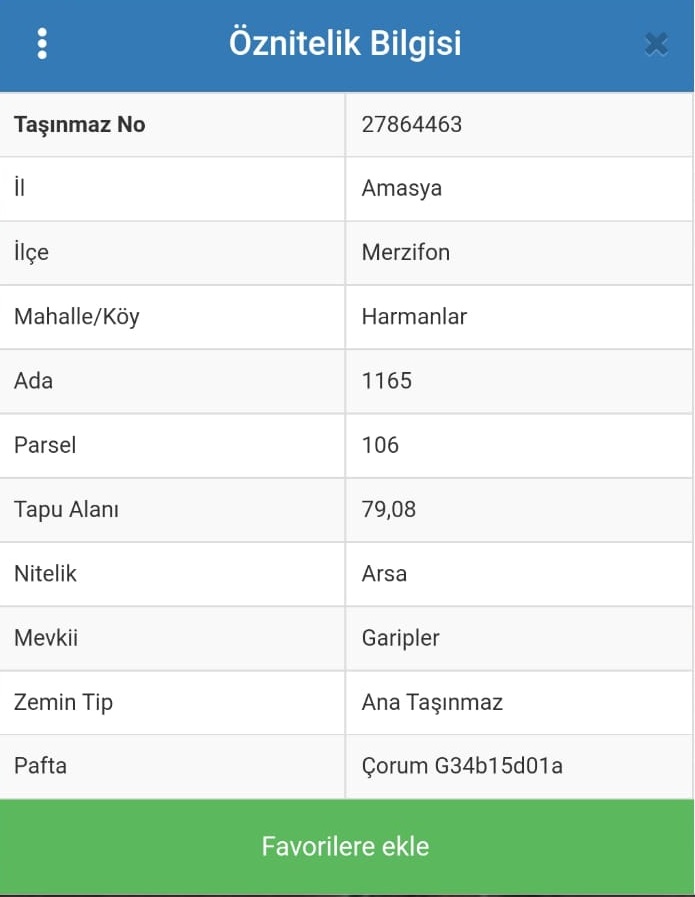This screenshot has height=897, width=695.
Task: Tap the Nitelik value Arsa
Action: tap(384, 574)
